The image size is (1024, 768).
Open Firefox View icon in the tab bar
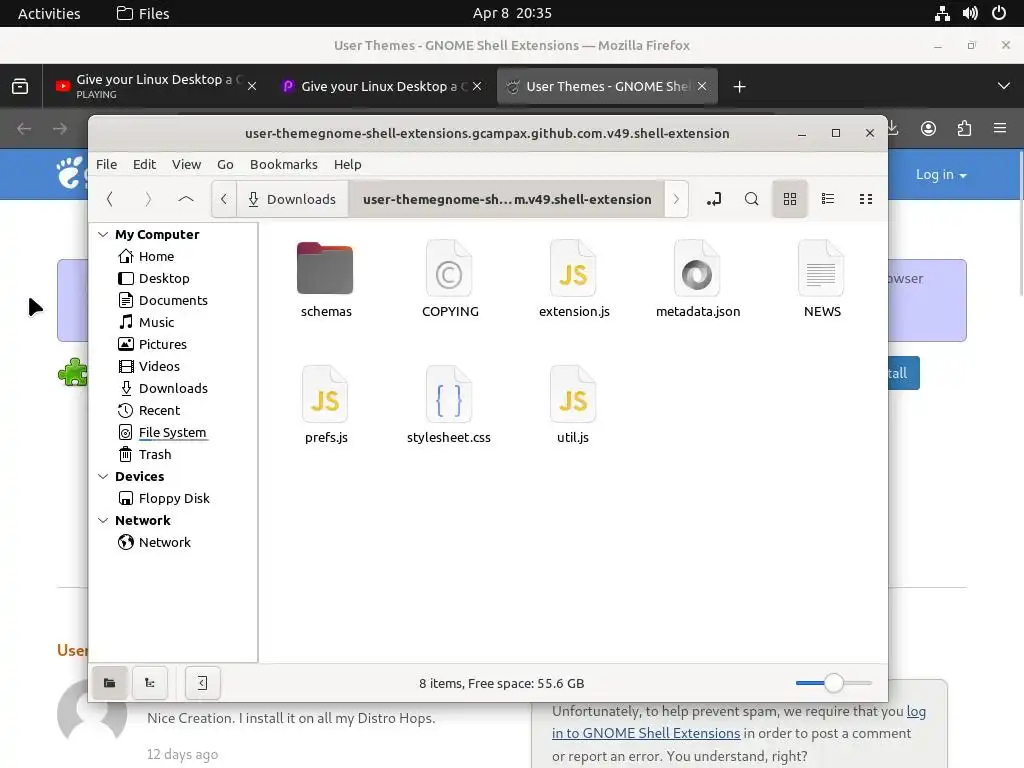pos(20,86)
